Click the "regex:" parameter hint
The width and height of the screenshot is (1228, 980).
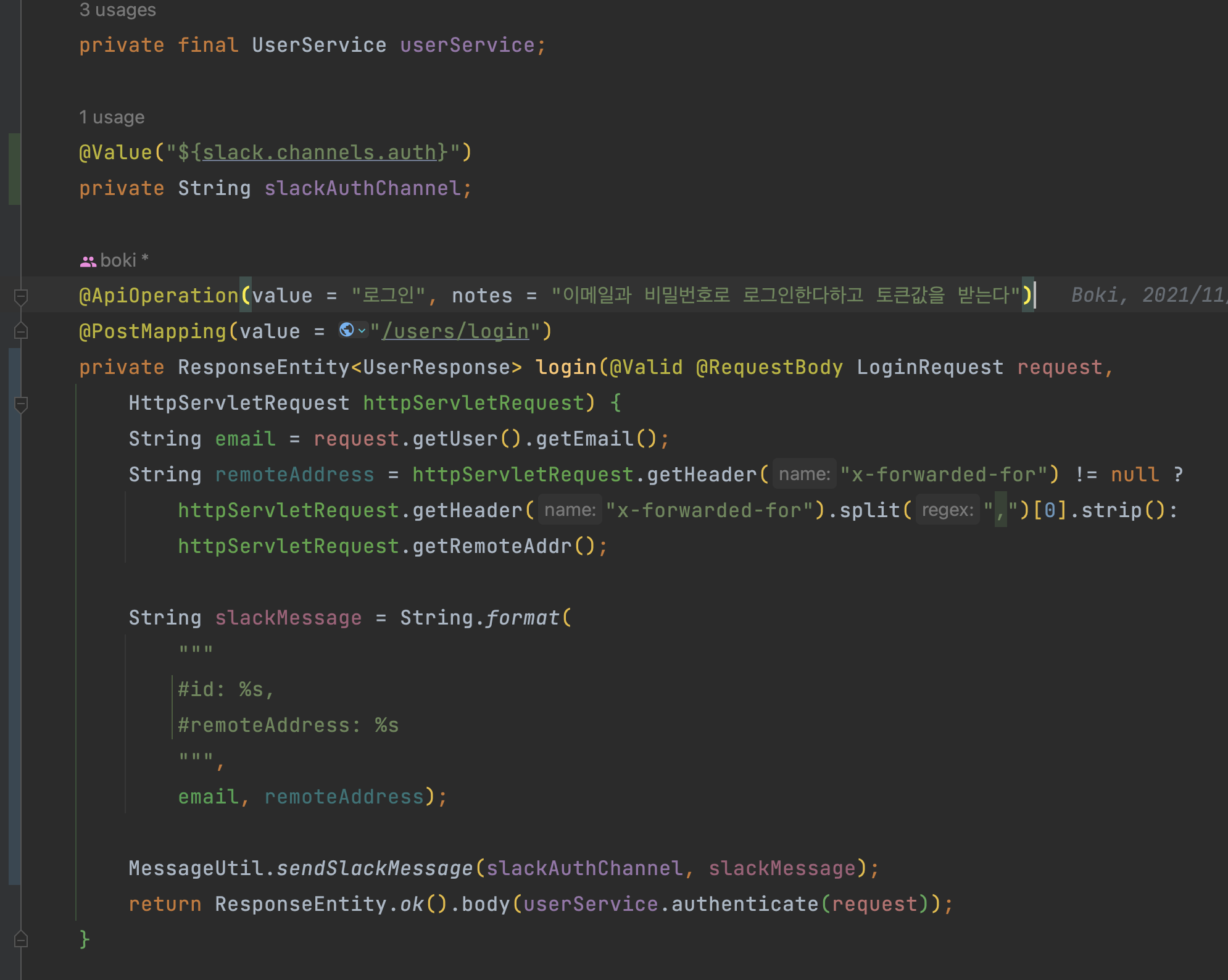(x=947, y=510)
